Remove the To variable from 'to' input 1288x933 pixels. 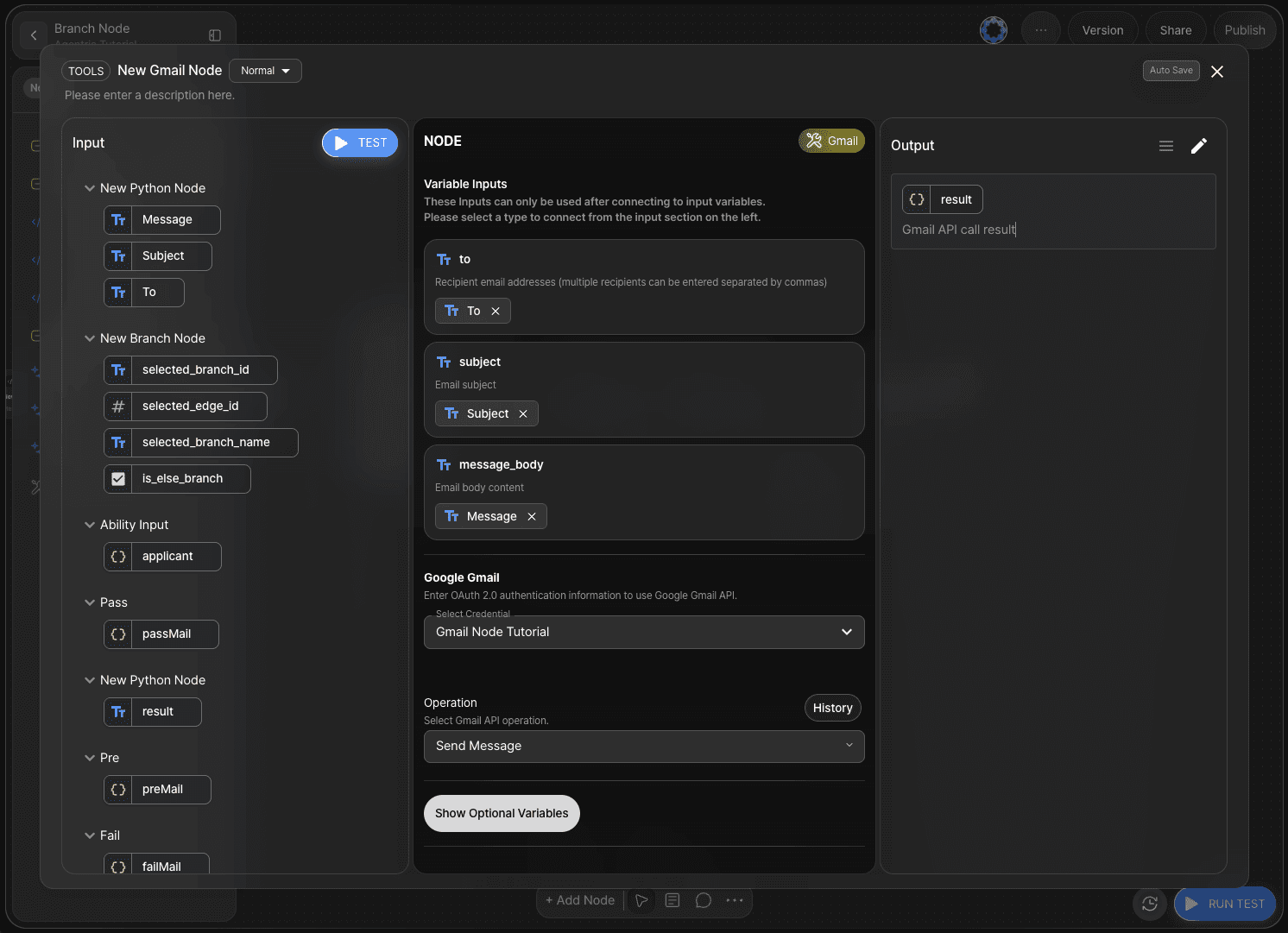[x=496, y=312]
